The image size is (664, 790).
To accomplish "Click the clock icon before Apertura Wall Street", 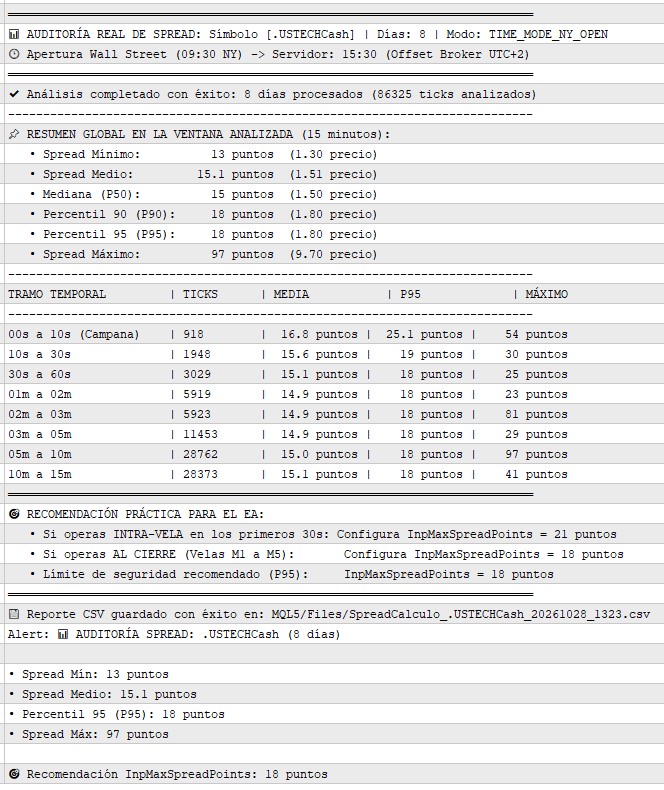I will click(x=14, y=54).
